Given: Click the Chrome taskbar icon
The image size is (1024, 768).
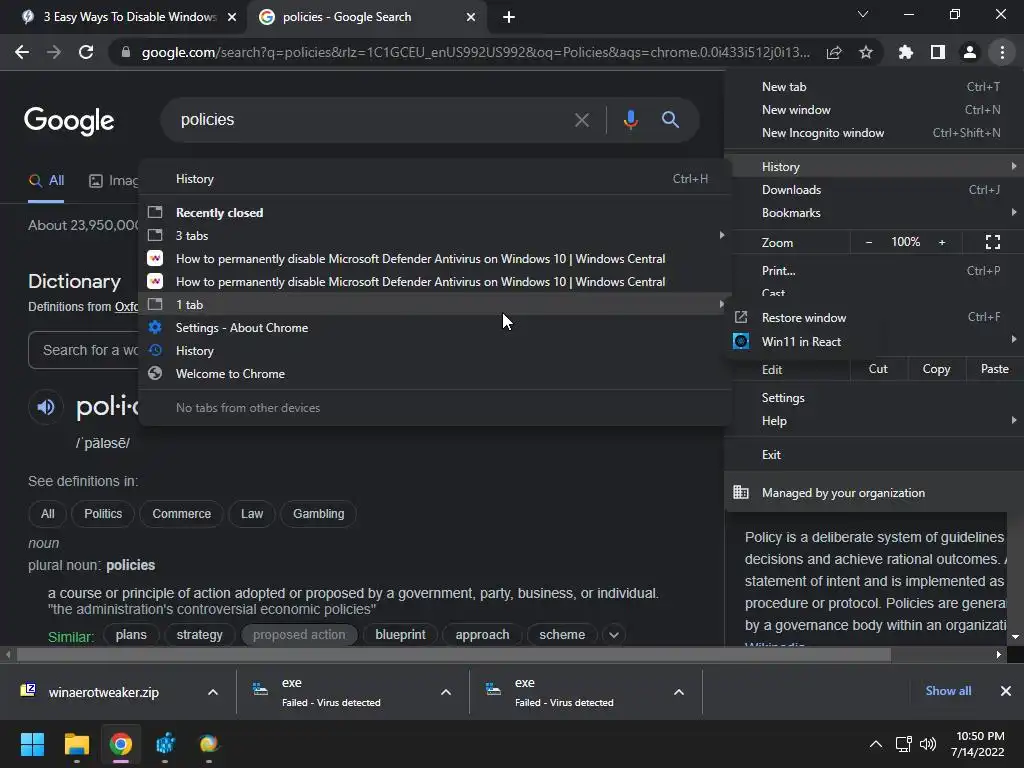Looking at the screenshot, I should point(121,744).
